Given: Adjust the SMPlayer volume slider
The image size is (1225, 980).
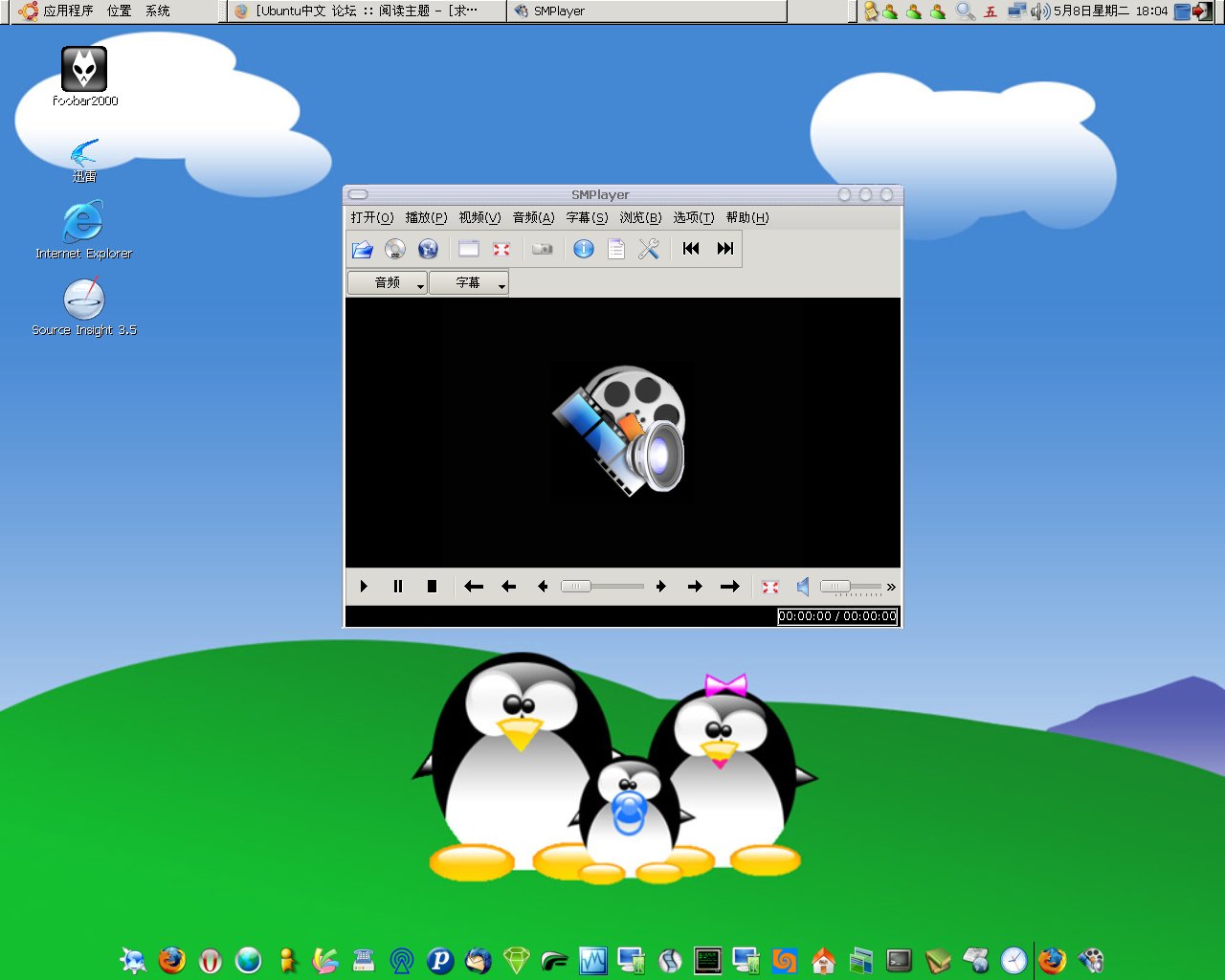Looking at the screenshot, I should (851, 586).
